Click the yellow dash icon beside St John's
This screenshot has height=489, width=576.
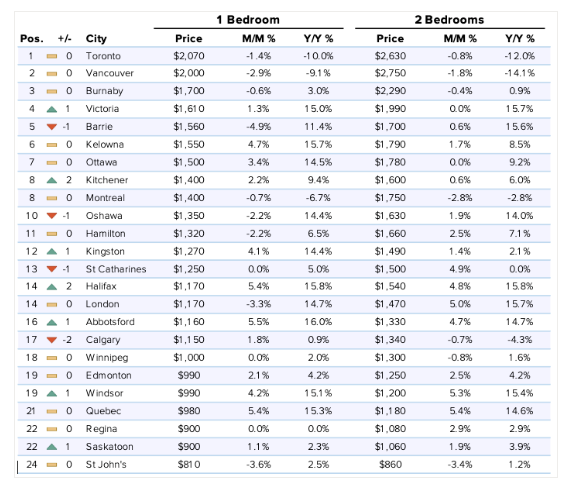click(52, 465)
